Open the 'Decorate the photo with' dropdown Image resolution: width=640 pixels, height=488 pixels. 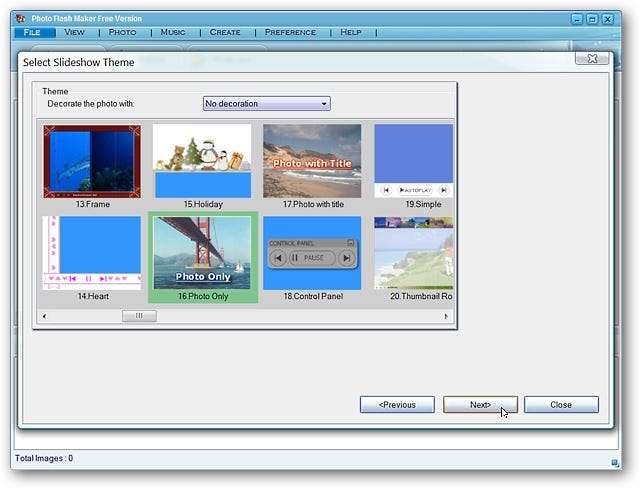click(266, 104)
